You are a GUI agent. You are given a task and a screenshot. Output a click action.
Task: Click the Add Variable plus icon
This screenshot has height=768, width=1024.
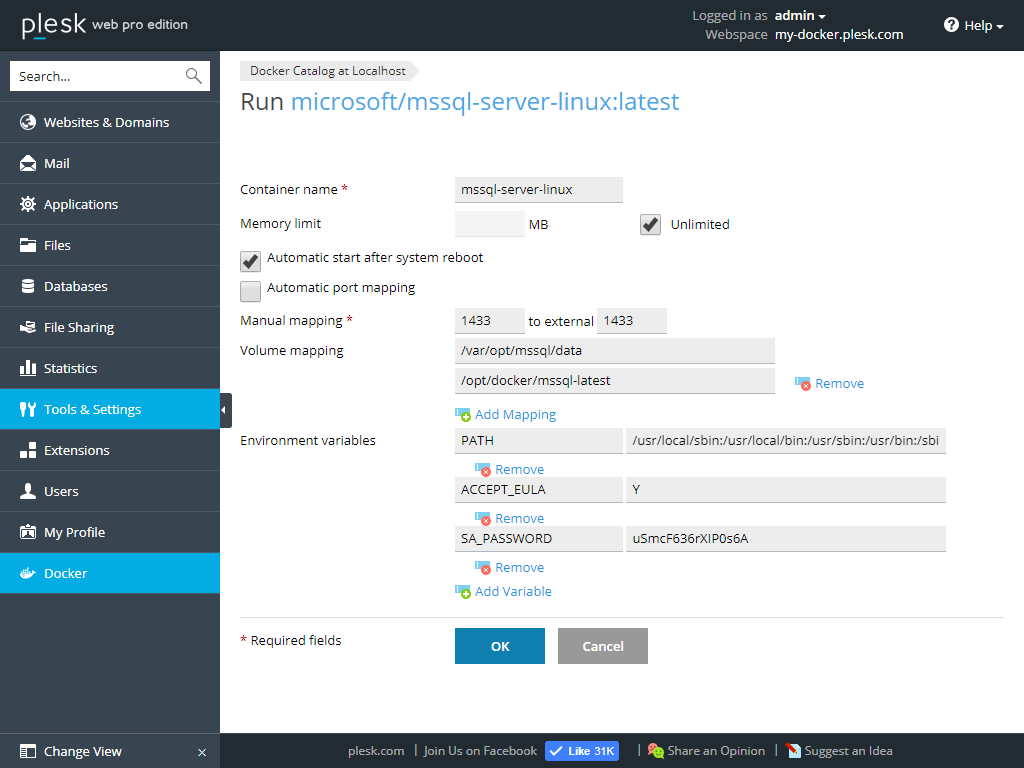tap(462, 592)
